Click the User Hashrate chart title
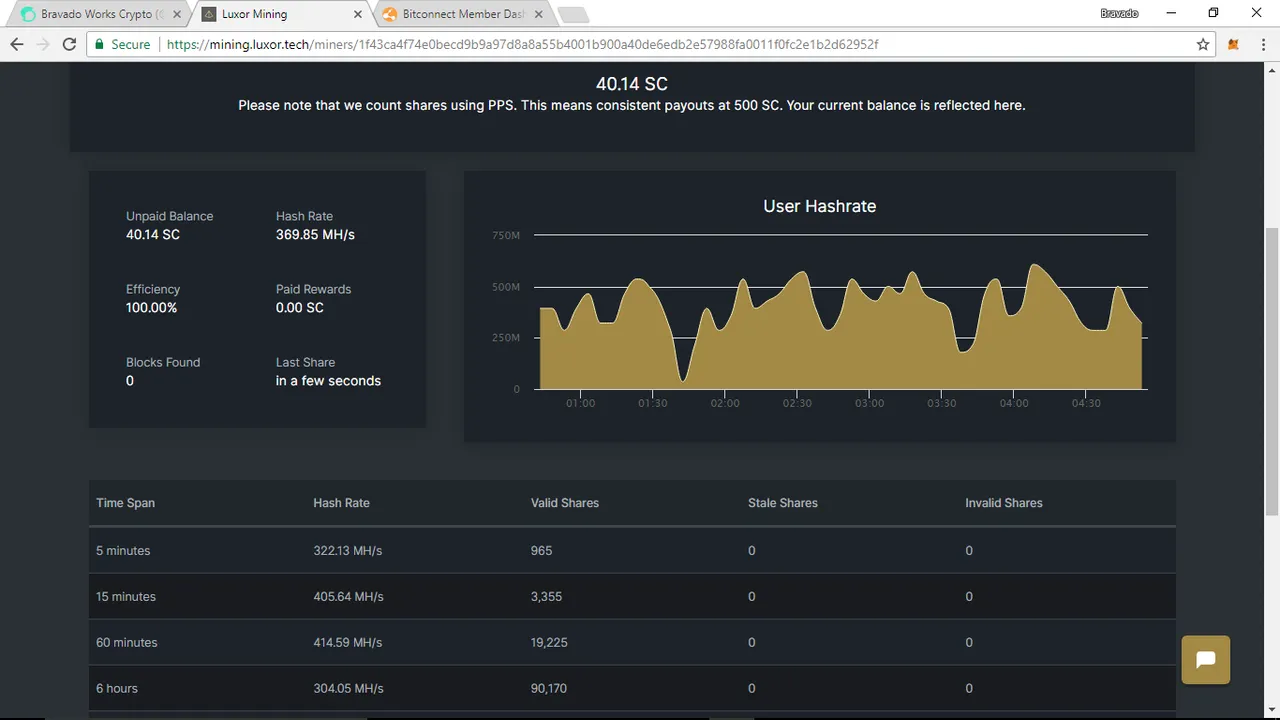The height and width of the screenshot is (720, 1280). click(x=820, y=206)
